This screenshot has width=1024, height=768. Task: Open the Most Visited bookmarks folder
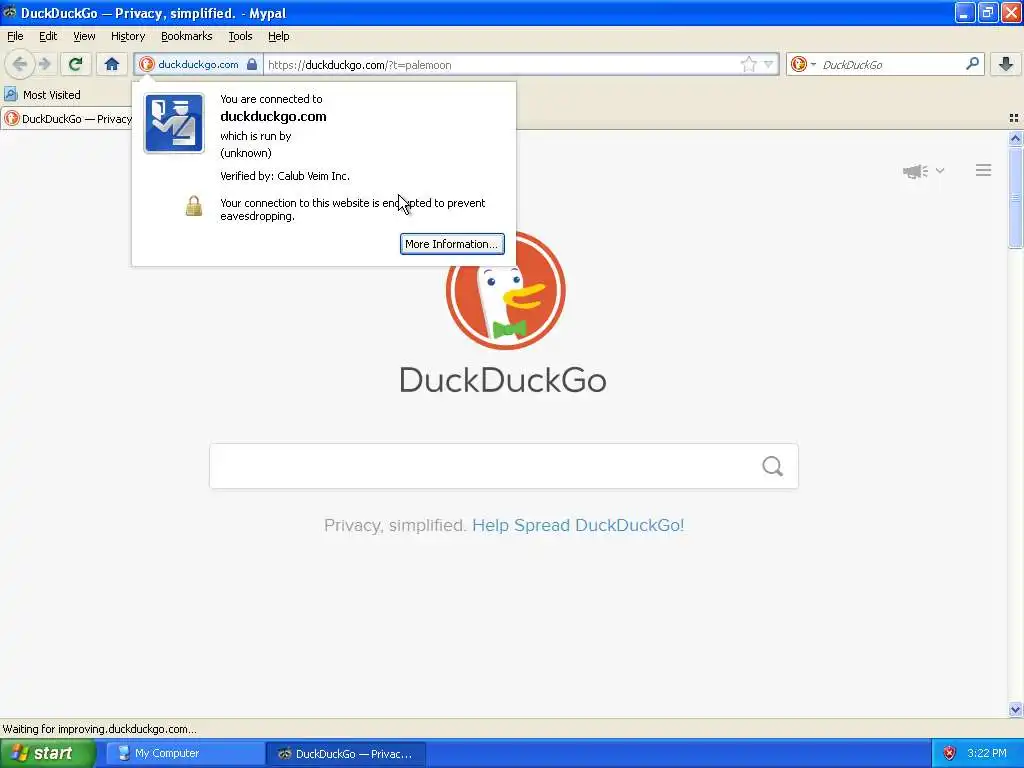(x=42, y=95)
